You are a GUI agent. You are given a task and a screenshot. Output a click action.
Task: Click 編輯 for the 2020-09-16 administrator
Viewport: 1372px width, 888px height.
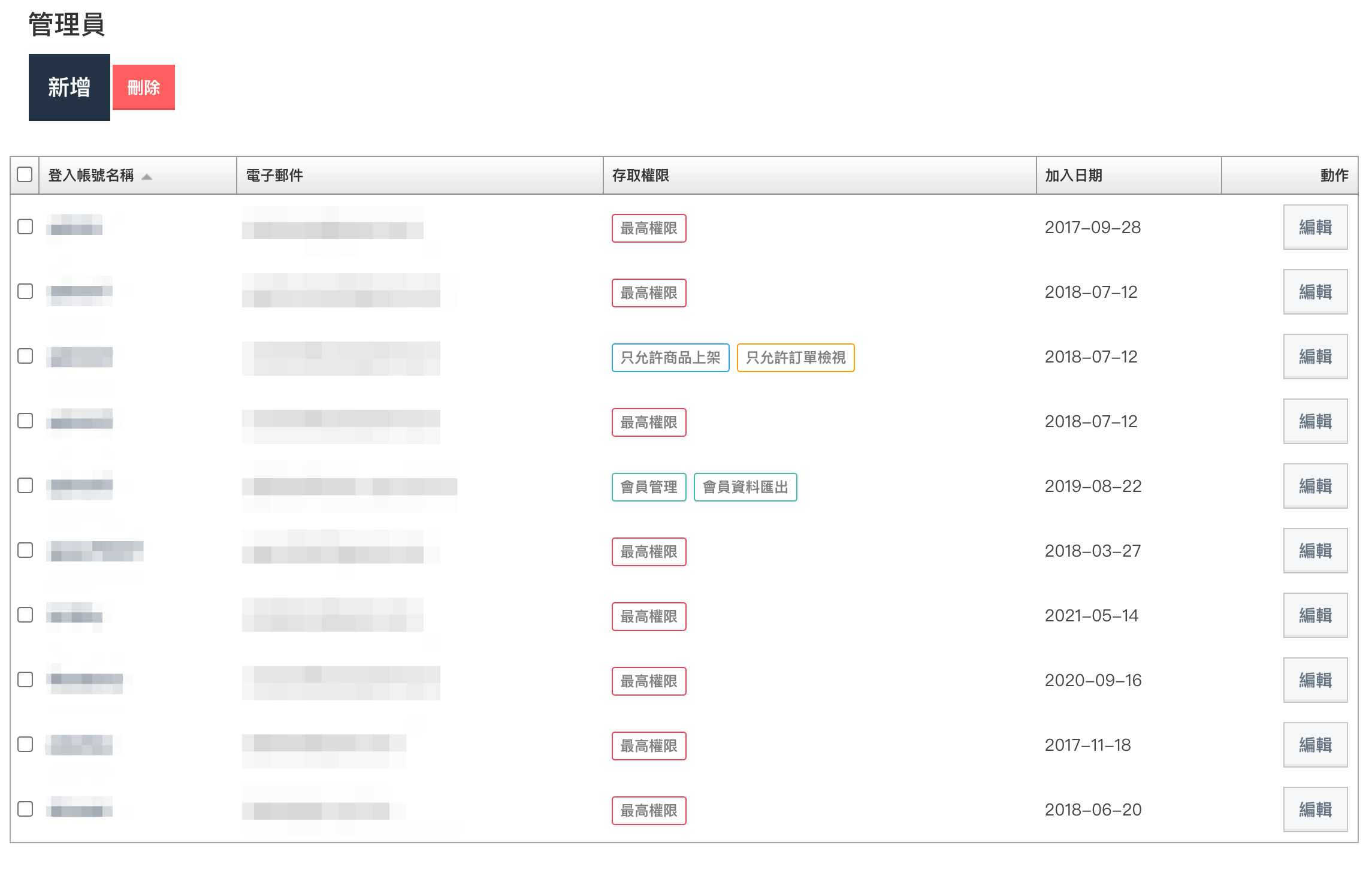[1315, 680]
